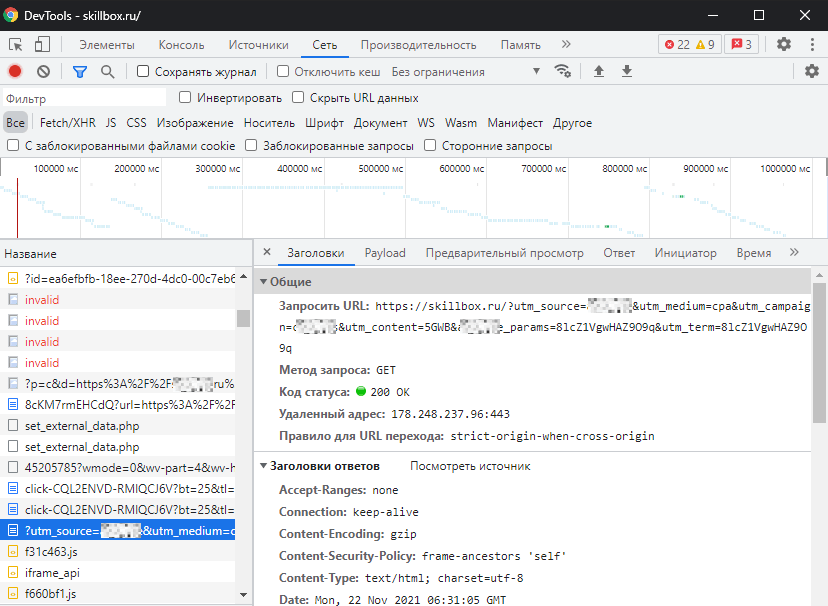
Task: Filter requests by Документ type
Action: pos(380,123)
